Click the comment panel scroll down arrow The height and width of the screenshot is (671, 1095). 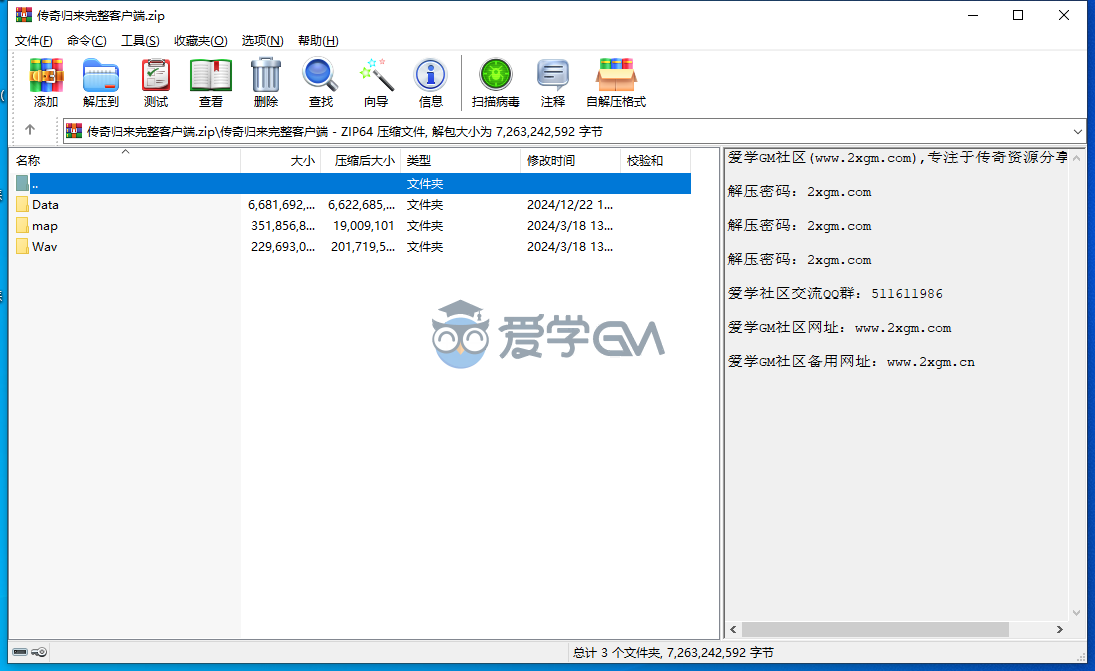pos(1076,612)
